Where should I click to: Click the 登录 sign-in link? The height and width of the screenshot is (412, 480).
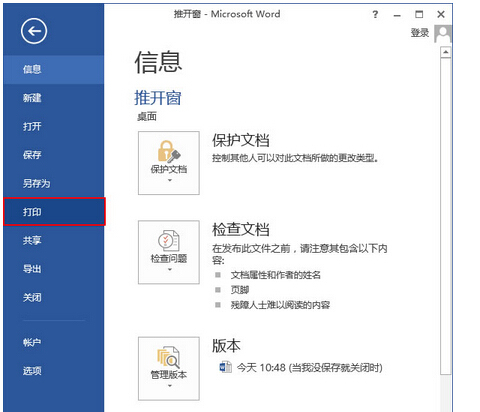point(420,33)
